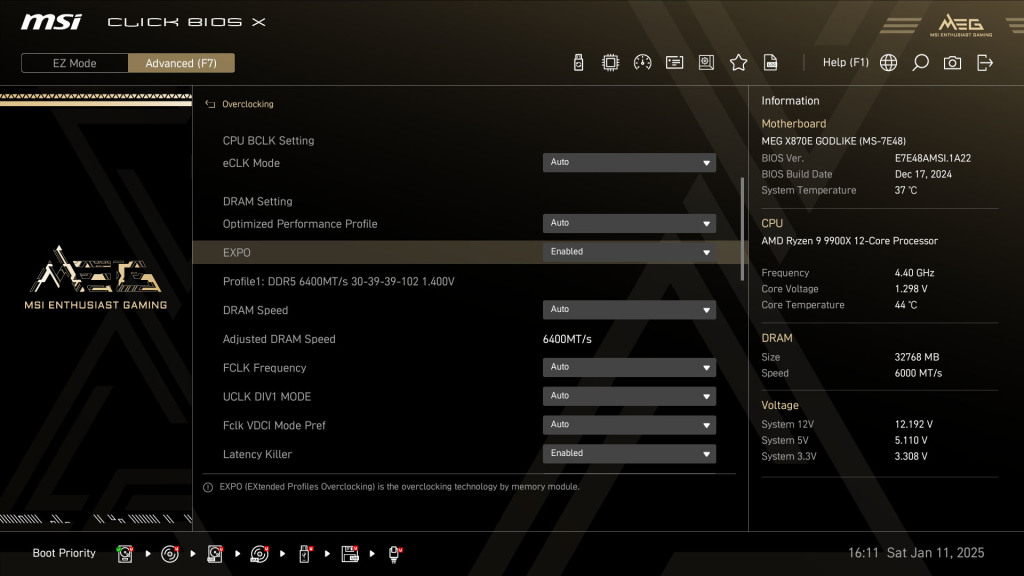This screenshot has height=576, width=1024.
Task: Click the exit BIOS icon
Action: pos(985,63)
